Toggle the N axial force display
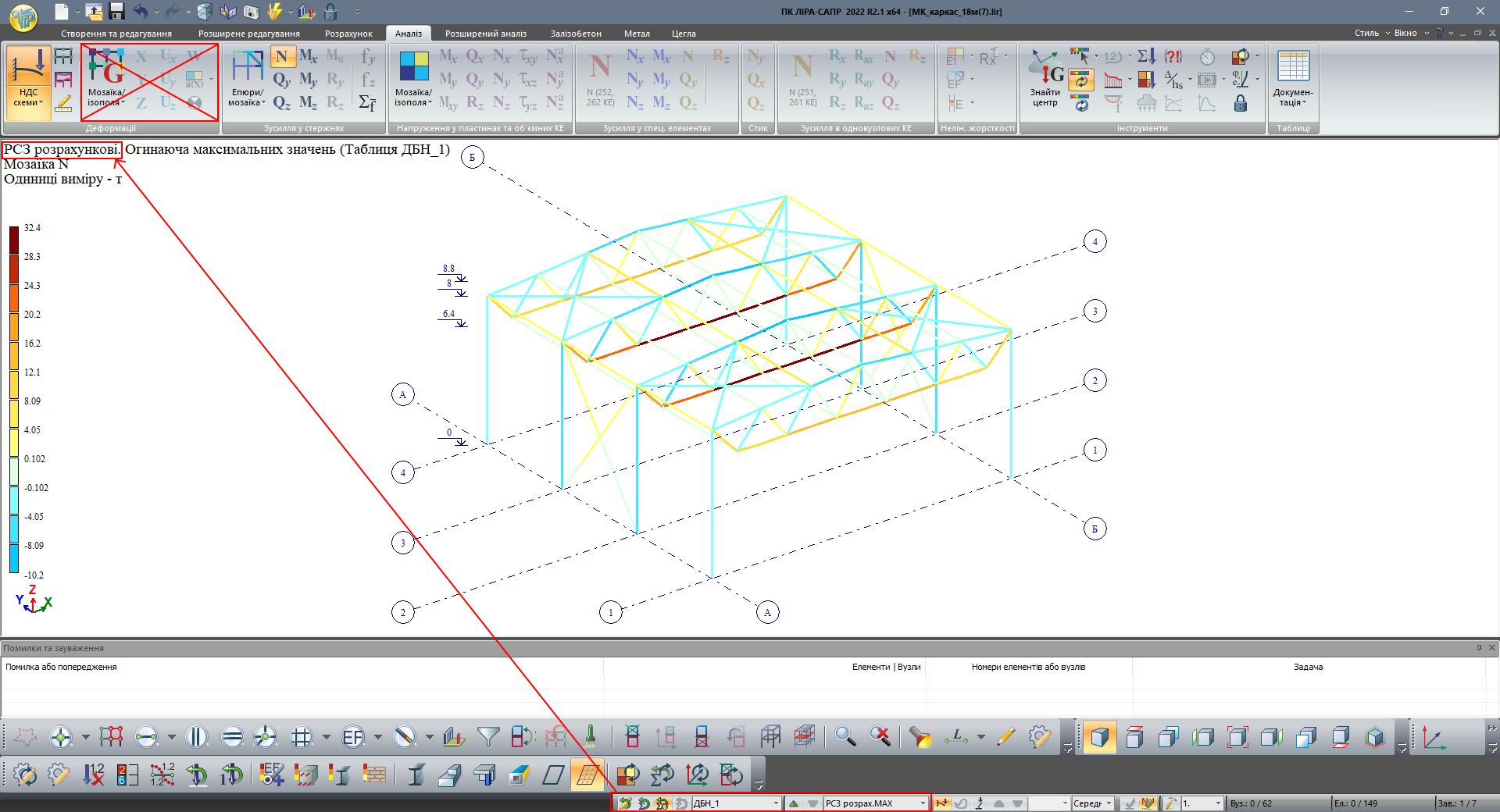1500x812 pixels. click(x=282, y=56)
